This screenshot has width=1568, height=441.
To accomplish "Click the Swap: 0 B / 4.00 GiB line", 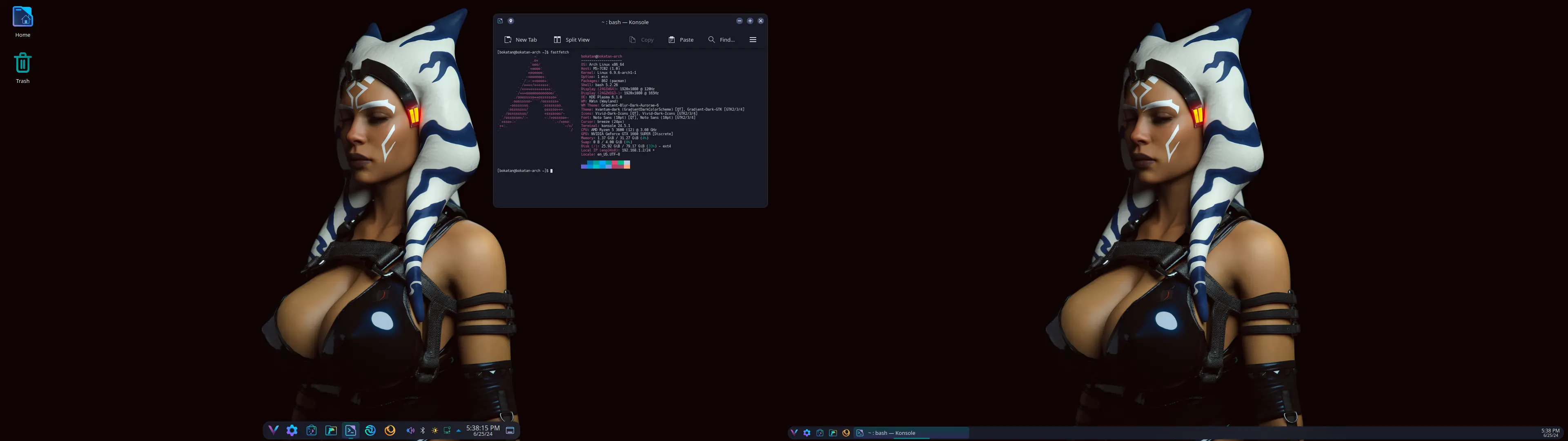I will point(607,142).
